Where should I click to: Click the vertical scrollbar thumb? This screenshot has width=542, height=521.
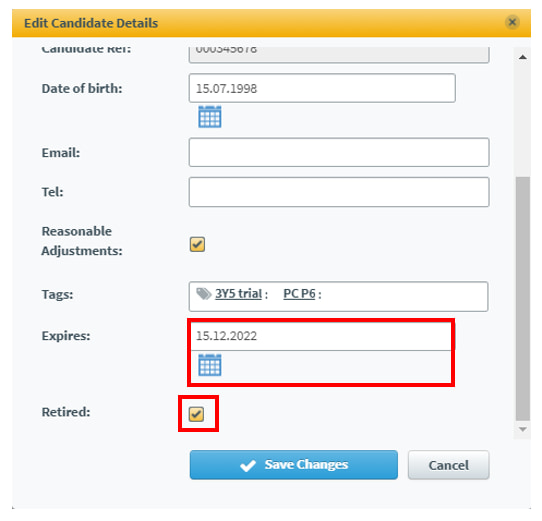pyautogui.click(x=523, y=299)
